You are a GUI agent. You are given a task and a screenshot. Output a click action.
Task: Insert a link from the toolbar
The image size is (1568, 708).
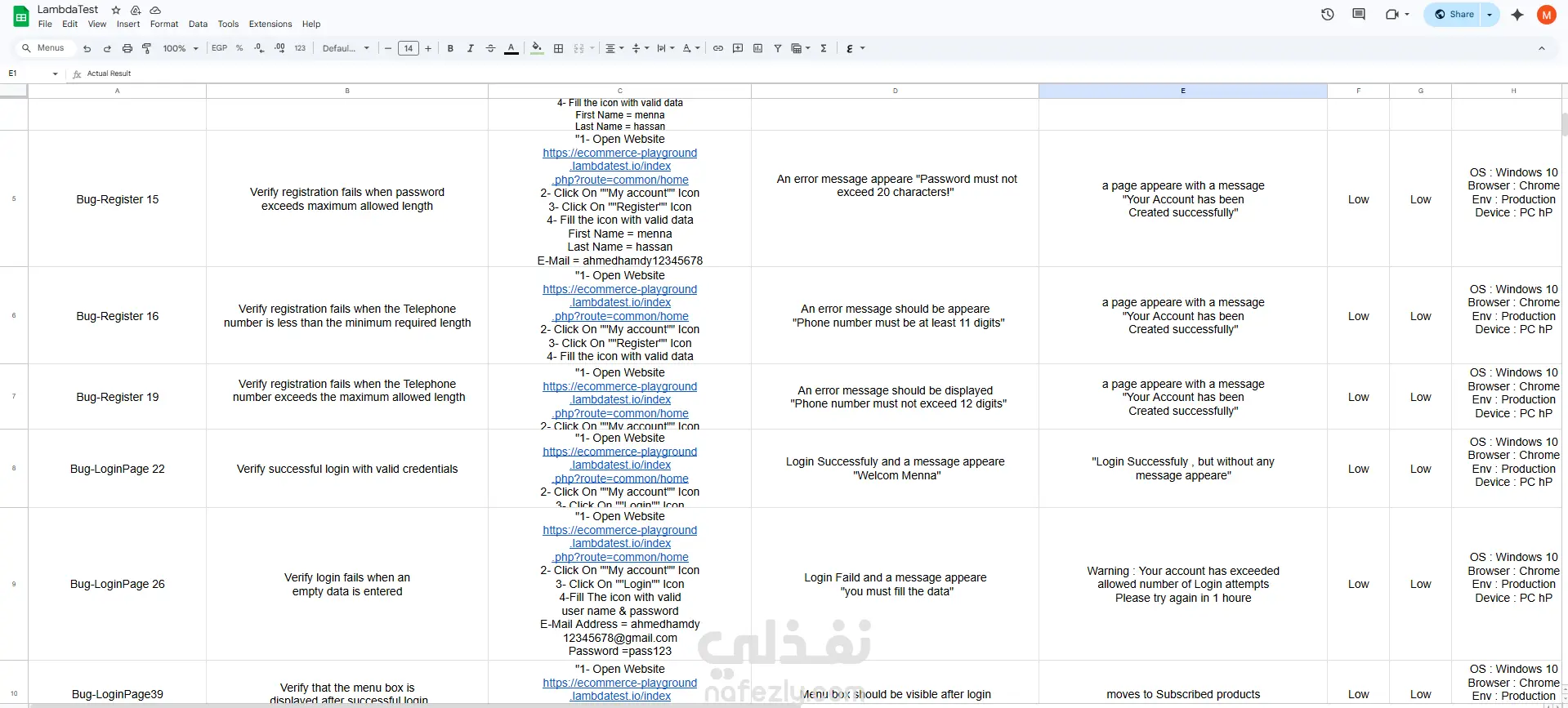point(718,48)
